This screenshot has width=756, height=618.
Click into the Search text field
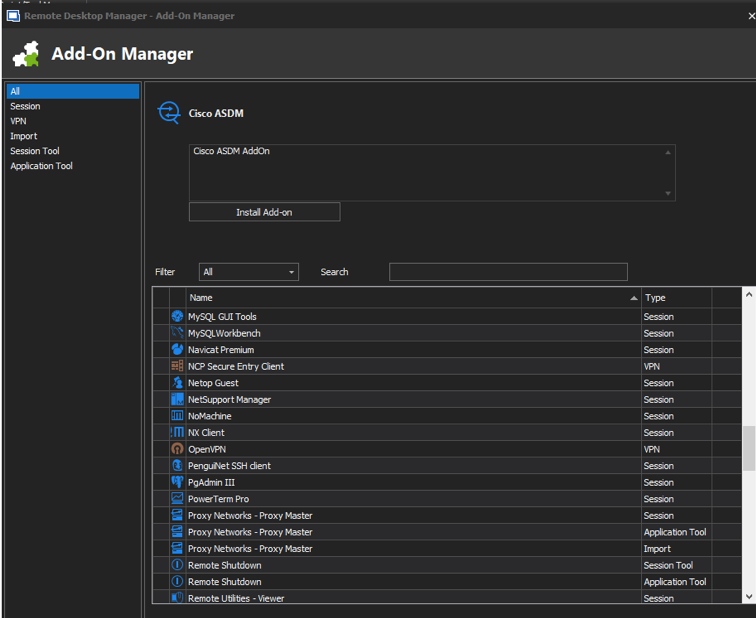coord(508,272)
